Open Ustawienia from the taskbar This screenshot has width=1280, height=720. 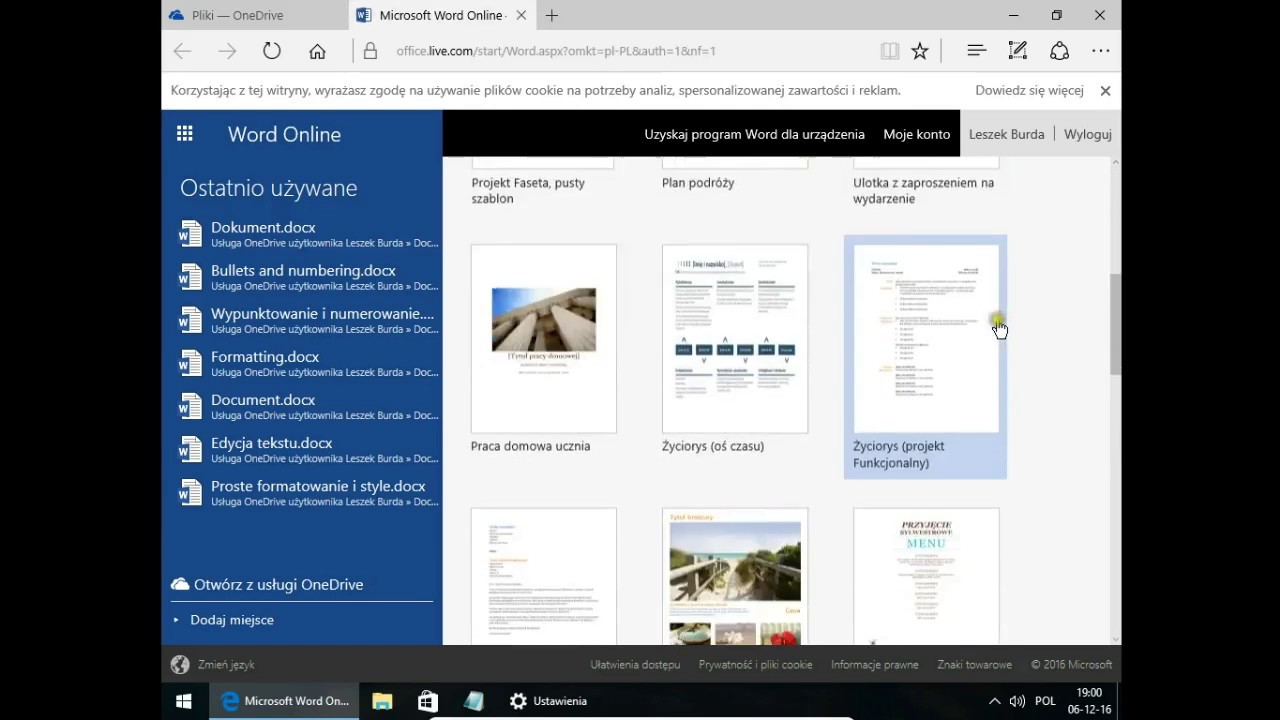point(548,701)
